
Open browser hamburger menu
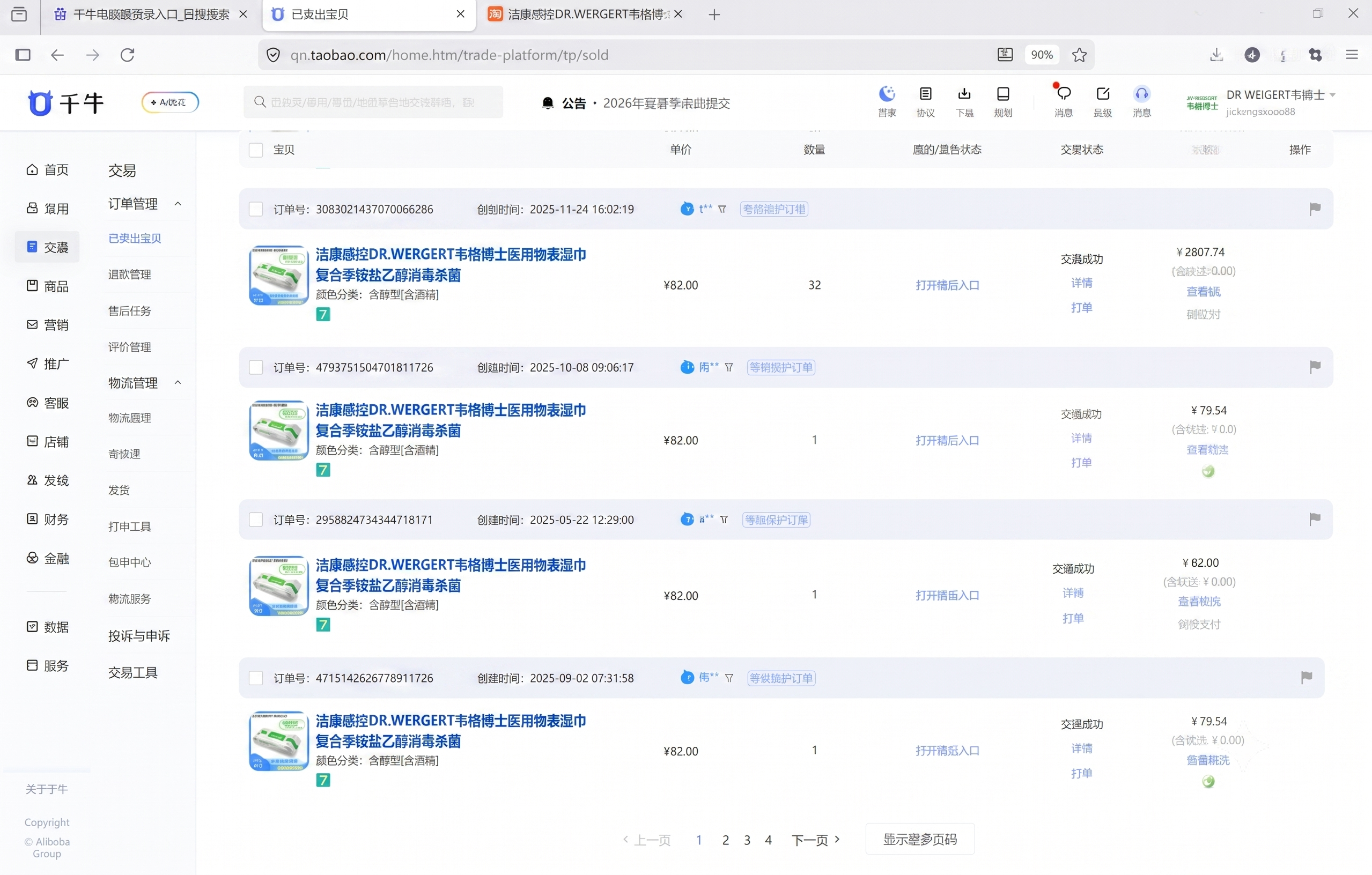[x=1352, y=55]
